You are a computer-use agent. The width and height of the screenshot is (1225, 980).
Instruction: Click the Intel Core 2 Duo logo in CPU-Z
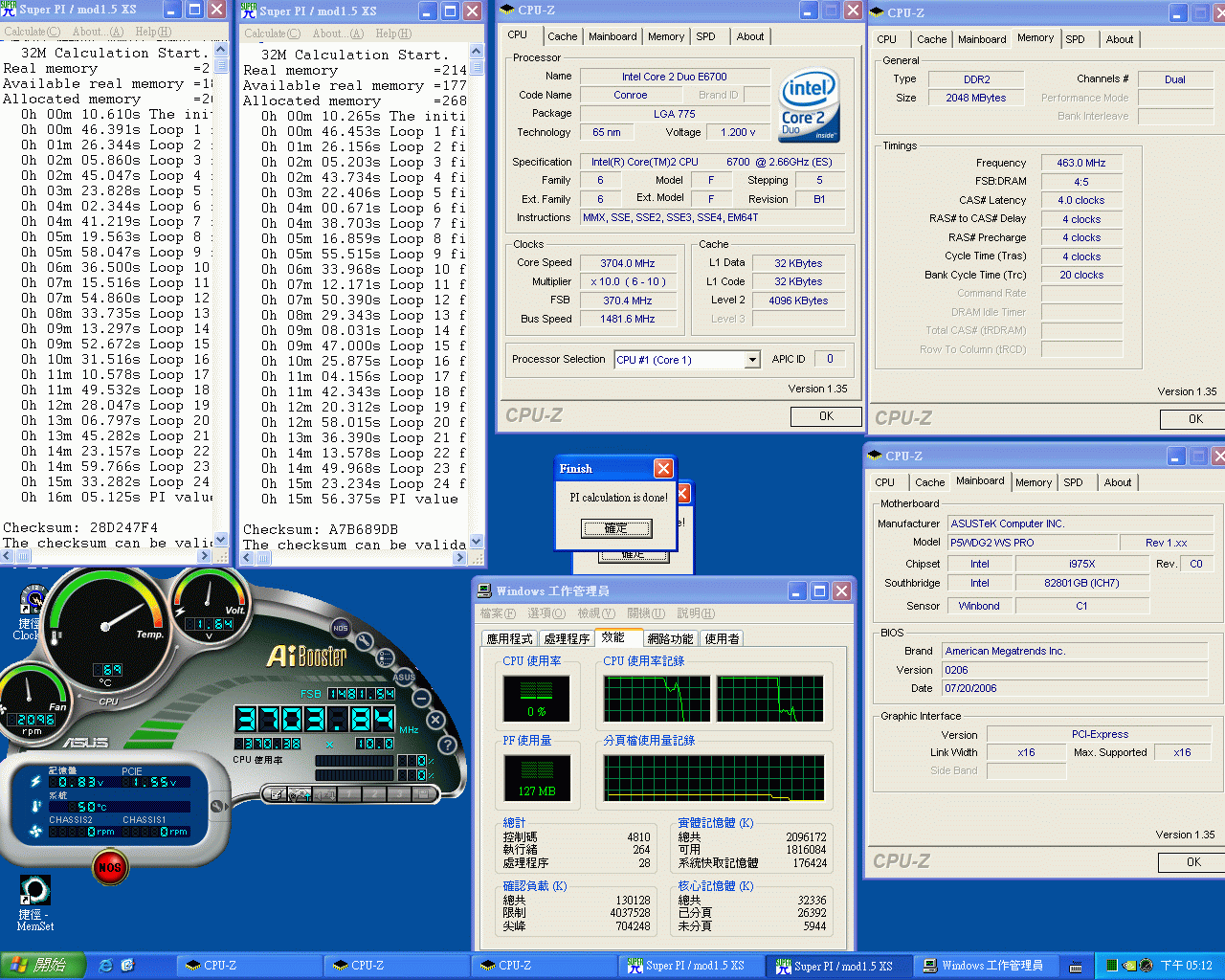click(809, 105)
